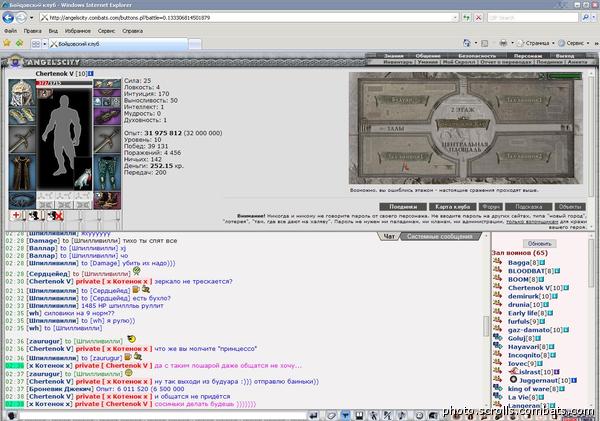
Task: Switch to the Системные сообщения tab
Action: pyautogui.click(x=440, y=237)
